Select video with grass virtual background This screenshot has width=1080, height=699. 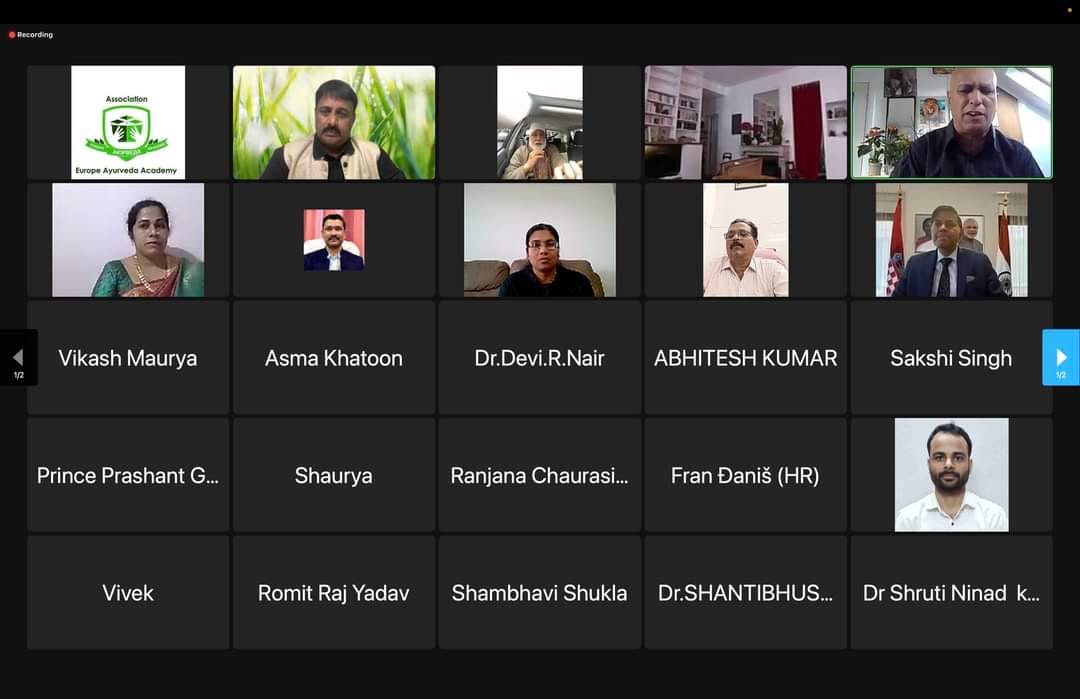click(x=334, y=123)
